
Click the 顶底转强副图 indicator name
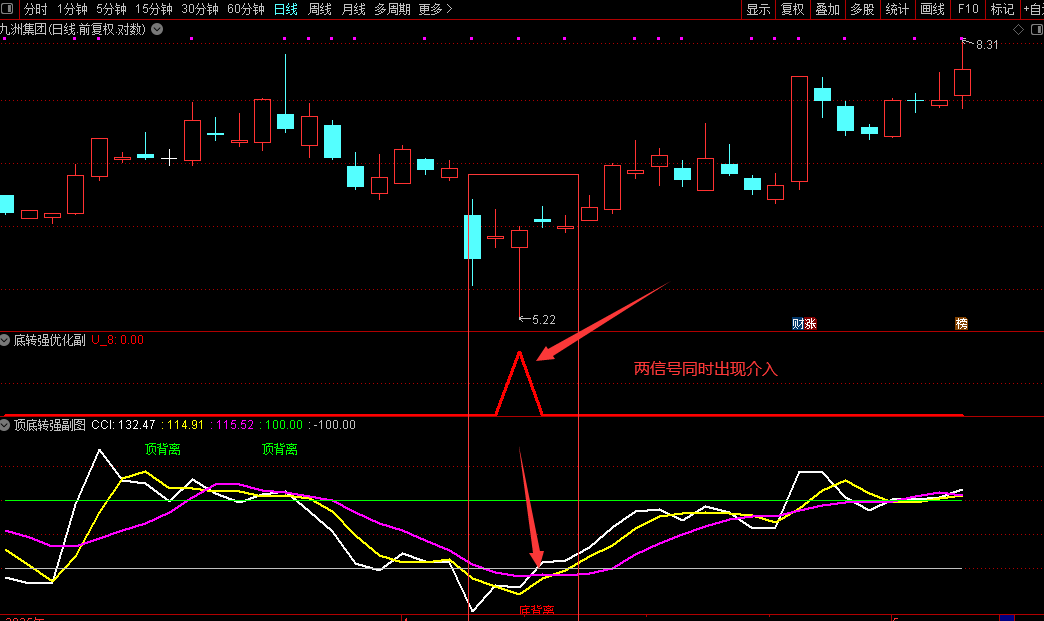pos(49,425)
